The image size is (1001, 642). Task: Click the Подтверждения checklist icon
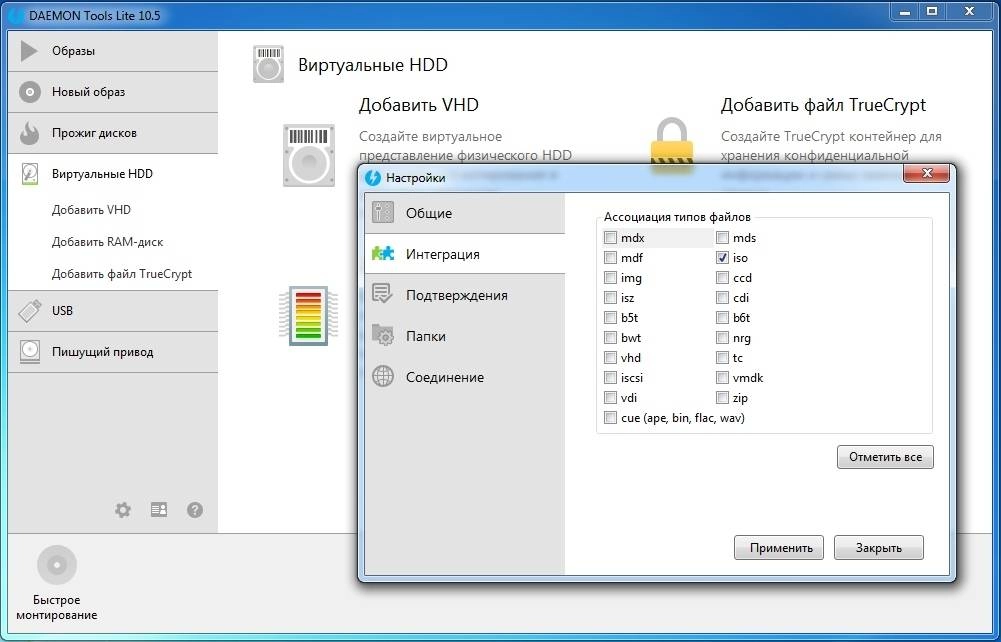382,294
